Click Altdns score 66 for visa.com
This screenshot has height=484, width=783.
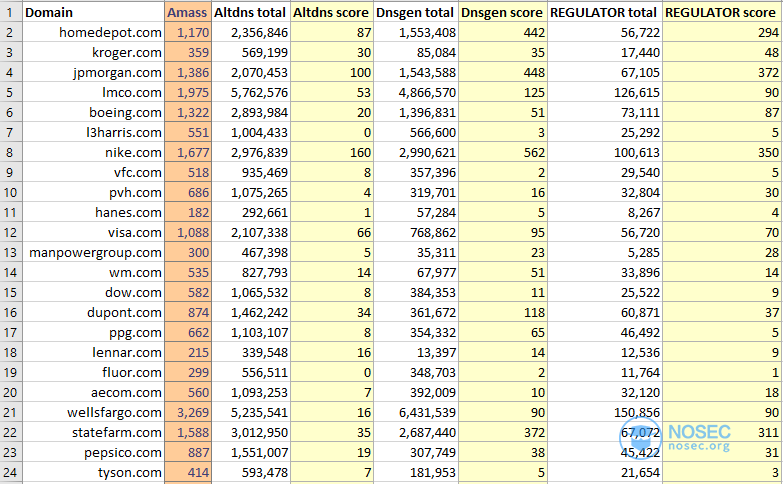click(332, 232)
